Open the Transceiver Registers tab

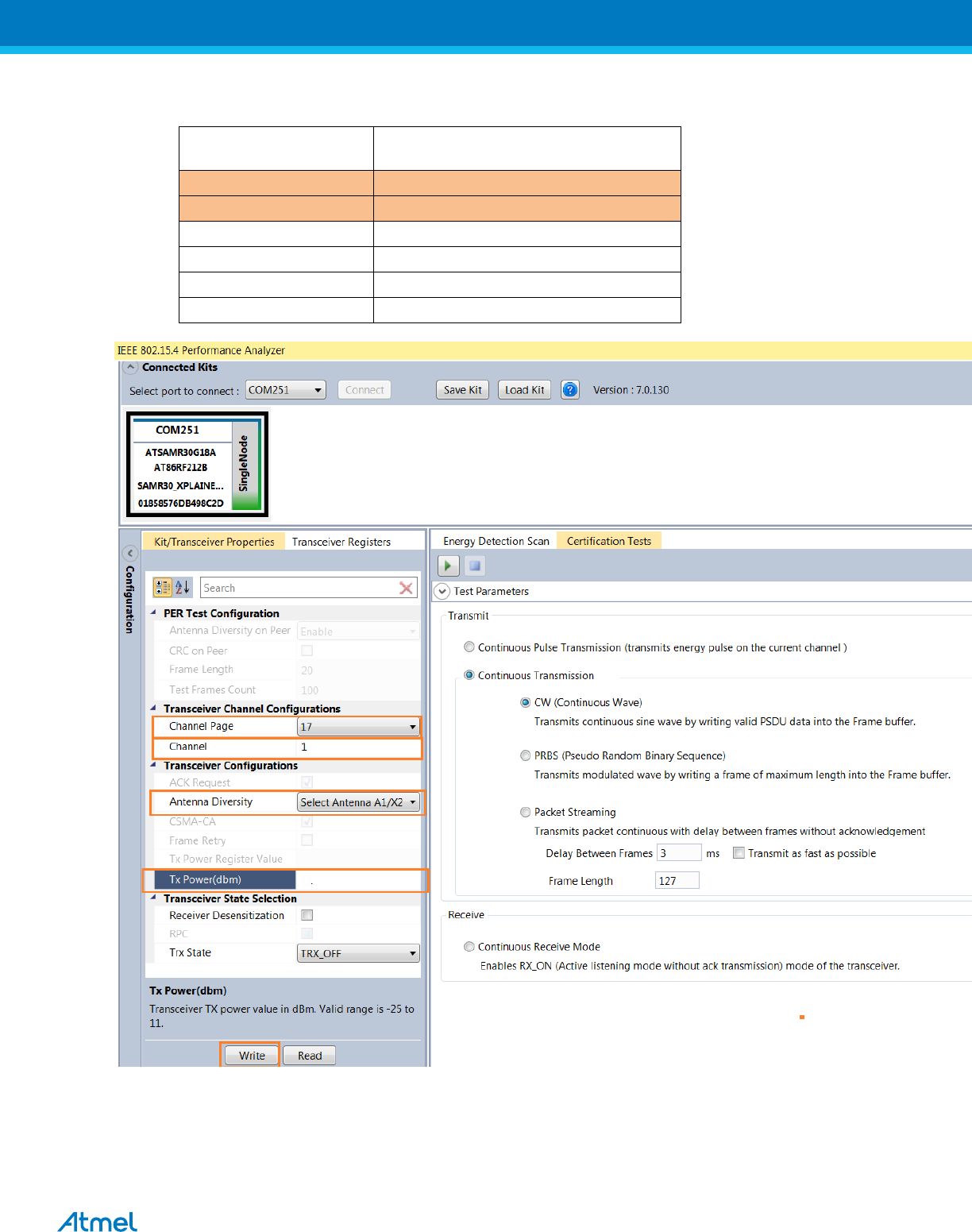pyautogui.click(x=341, y=542)
